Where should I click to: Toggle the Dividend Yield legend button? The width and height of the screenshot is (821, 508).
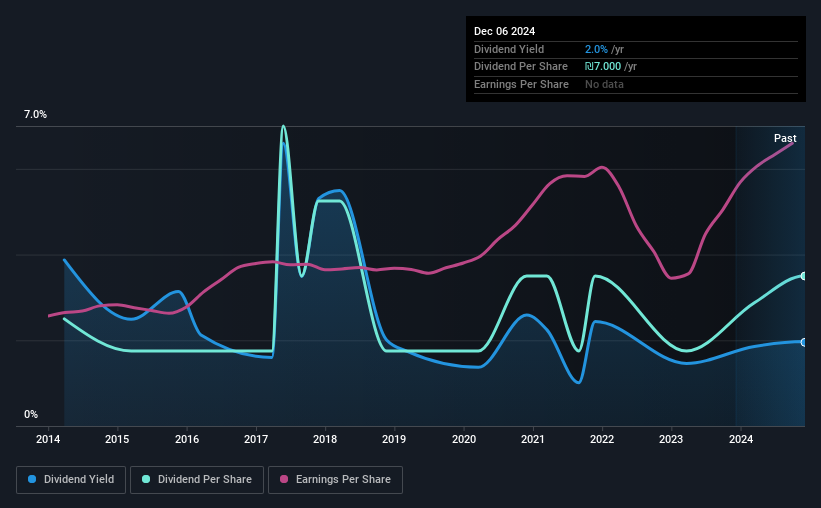[71, 480]
